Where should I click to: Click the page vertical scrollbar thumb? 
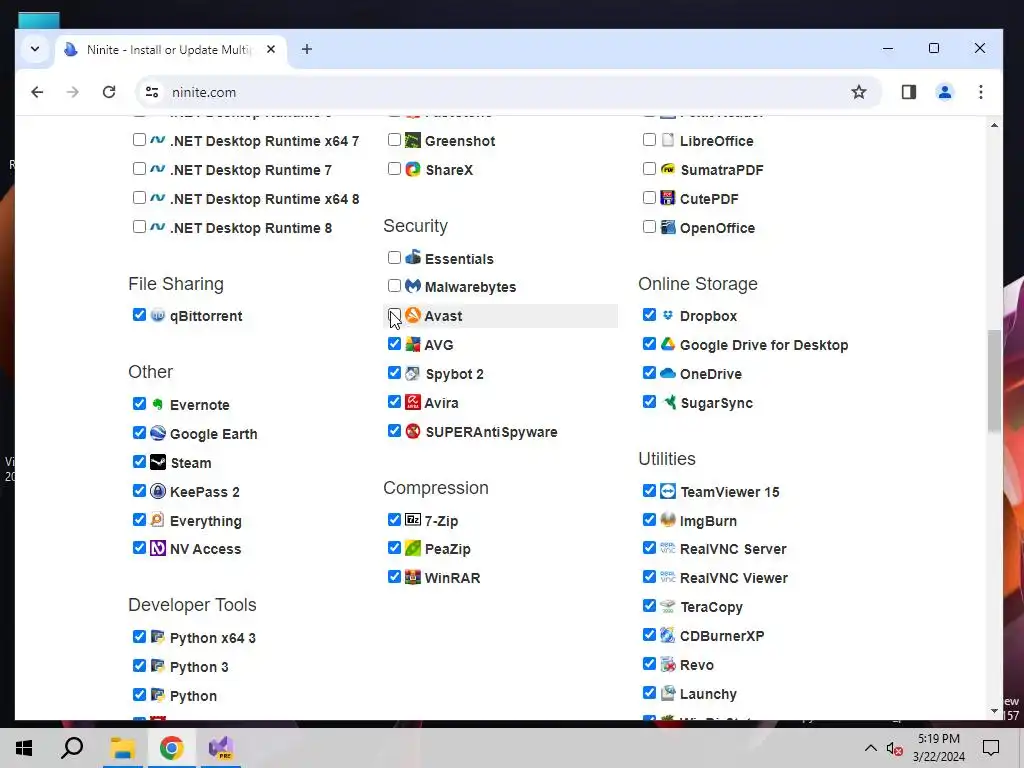tap(994, 381)
